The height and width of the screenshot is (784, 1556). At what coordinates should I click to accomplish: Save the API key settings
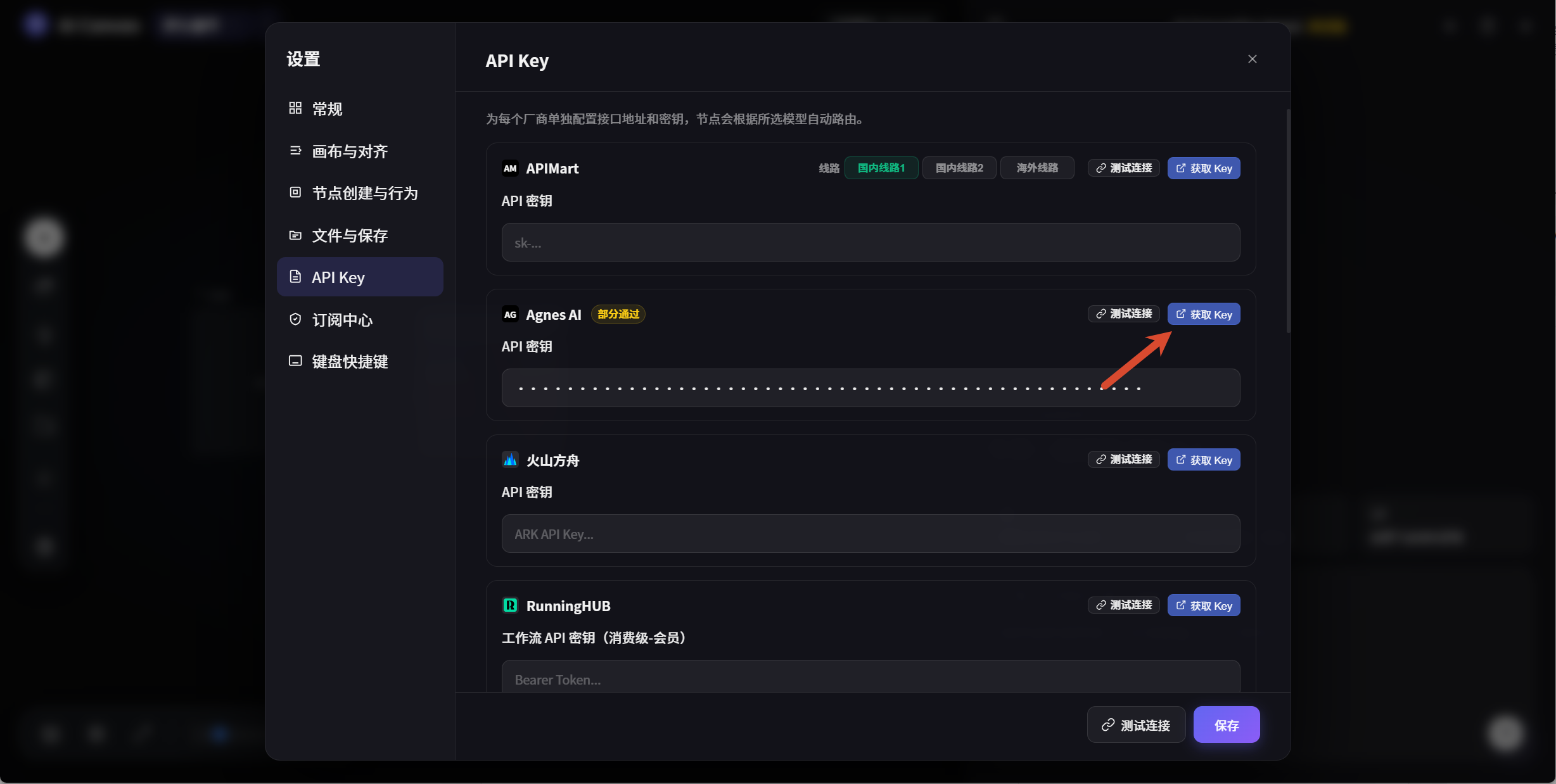click(1227, 725)
